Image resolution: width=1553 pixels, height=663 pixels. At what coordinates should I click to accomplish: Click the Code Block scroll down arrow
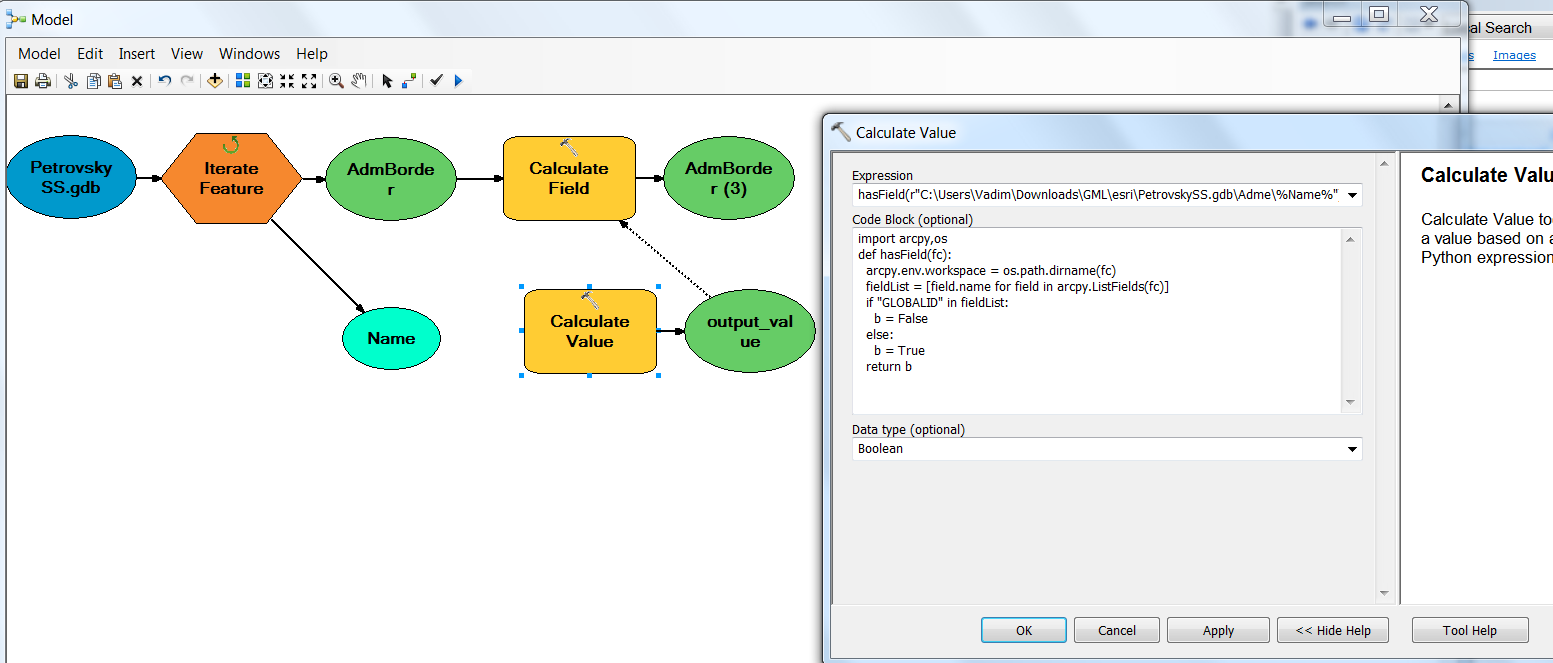pos(1350,402)
